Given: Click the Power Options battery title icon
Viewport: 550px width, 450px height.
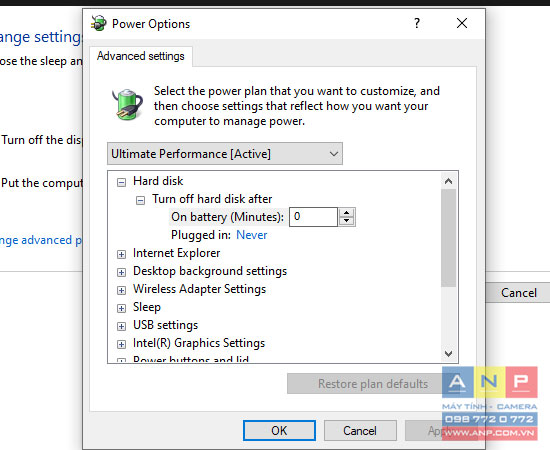Looking at the screenshot, I should 99,23.
